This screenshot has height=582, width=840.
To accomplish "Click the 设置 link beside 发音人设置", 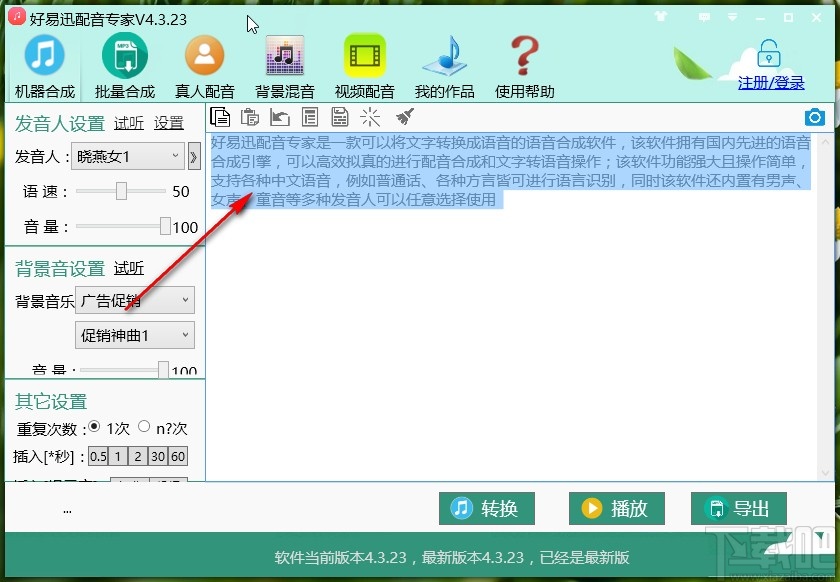I will click(169, 123).
